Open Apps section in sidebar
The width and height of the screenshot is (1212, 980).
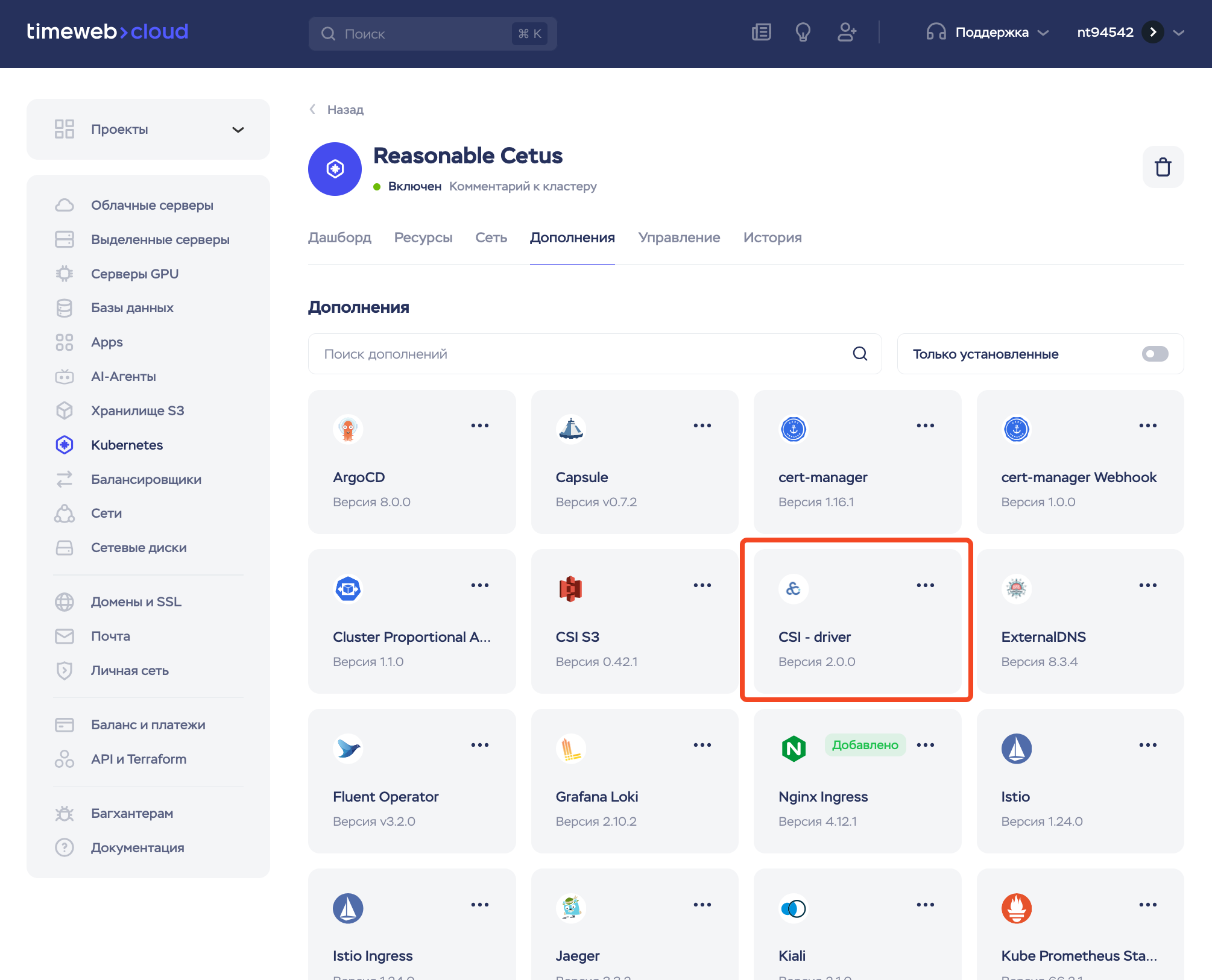point(148,342)
